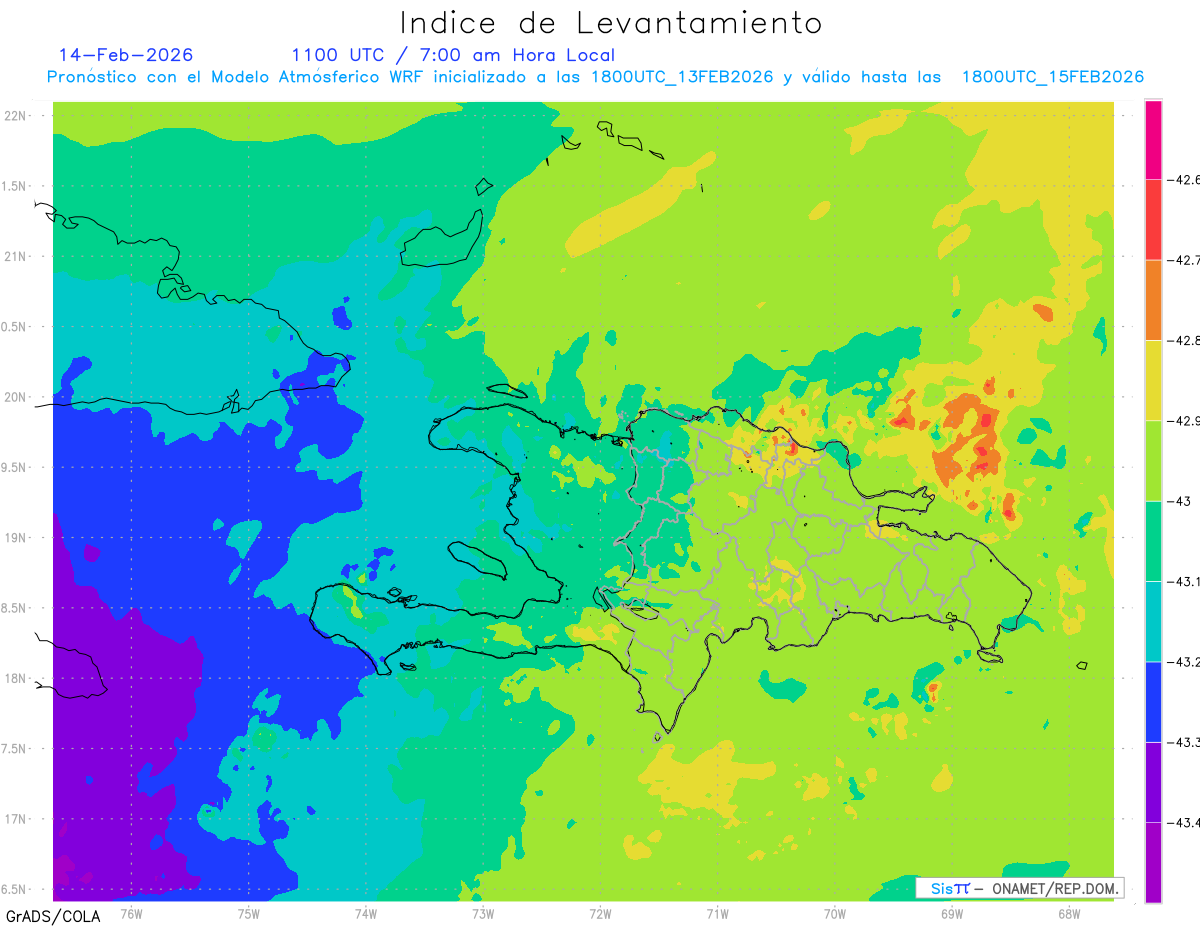This screenshot has height=927, width=1200.
Task: Click legend value "-43.3"
Action: (x=1185, y=742)
